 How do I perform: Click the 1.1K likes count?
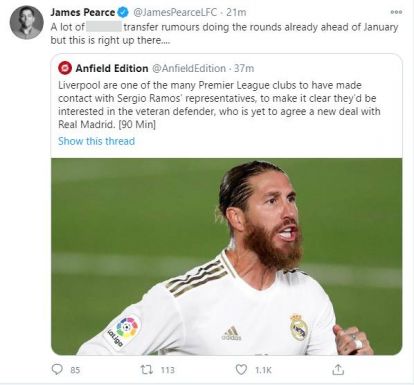tap(263, 370)
